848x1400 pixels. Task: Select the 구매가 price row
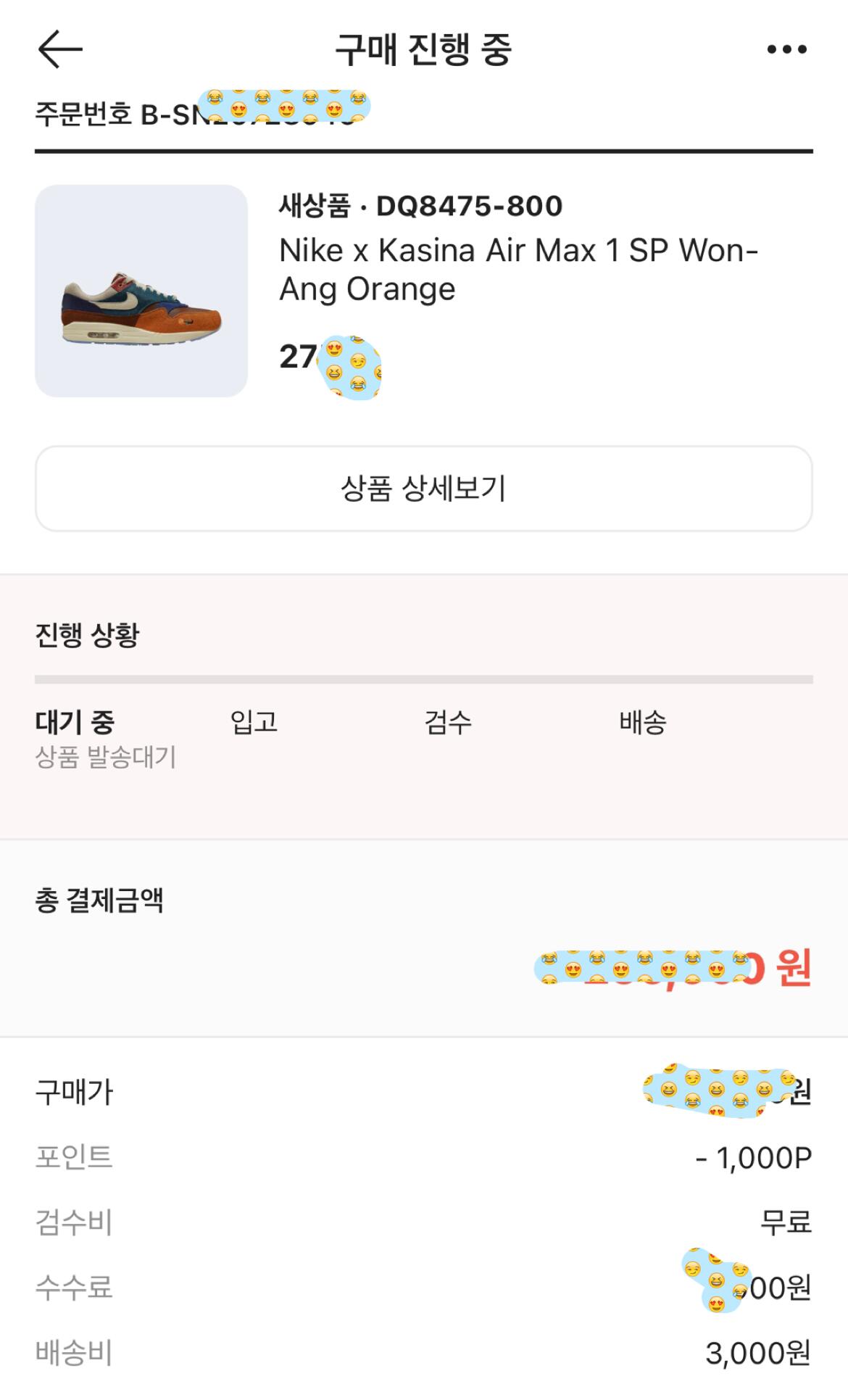coord(423,1092)
